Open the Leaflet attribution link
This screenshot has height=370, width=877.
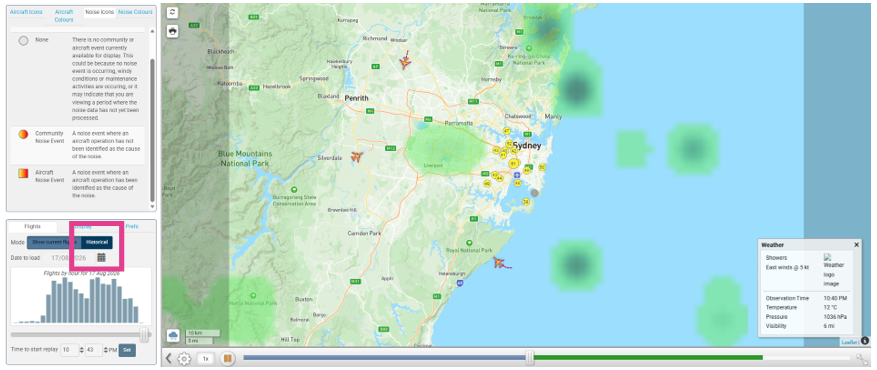pyautogui.click(x=849, y=341)
